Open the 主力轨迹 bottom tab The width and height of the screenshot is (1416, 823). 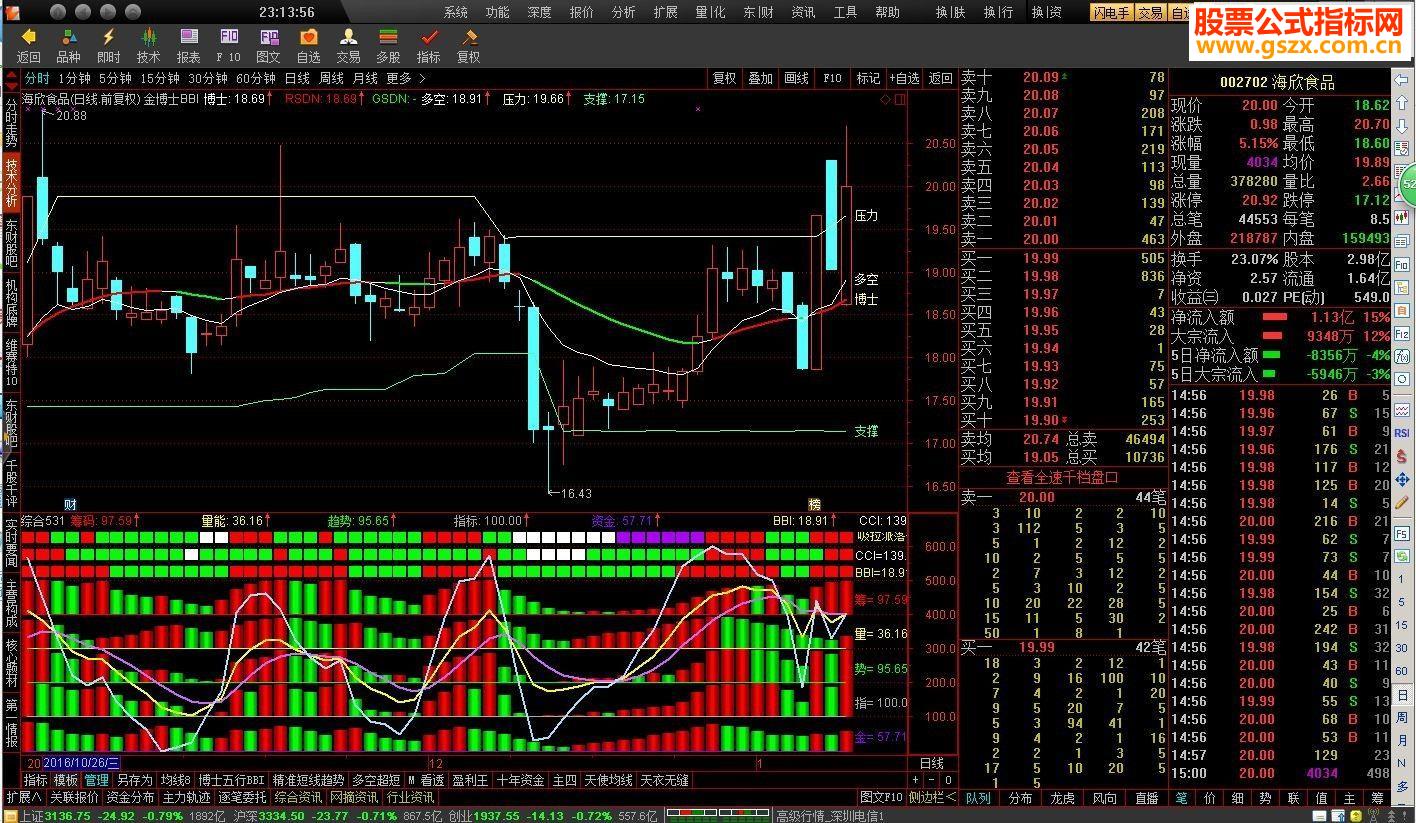tap(187, 797)
